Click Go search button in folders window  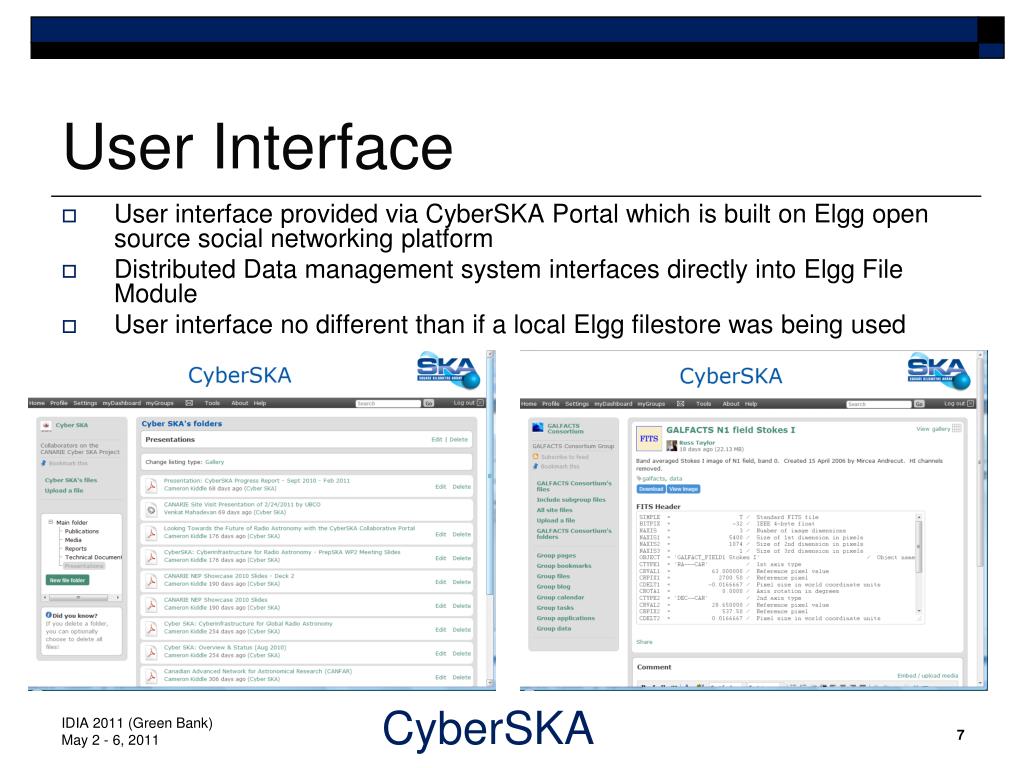pyautogui.click(x=429, y=403)
